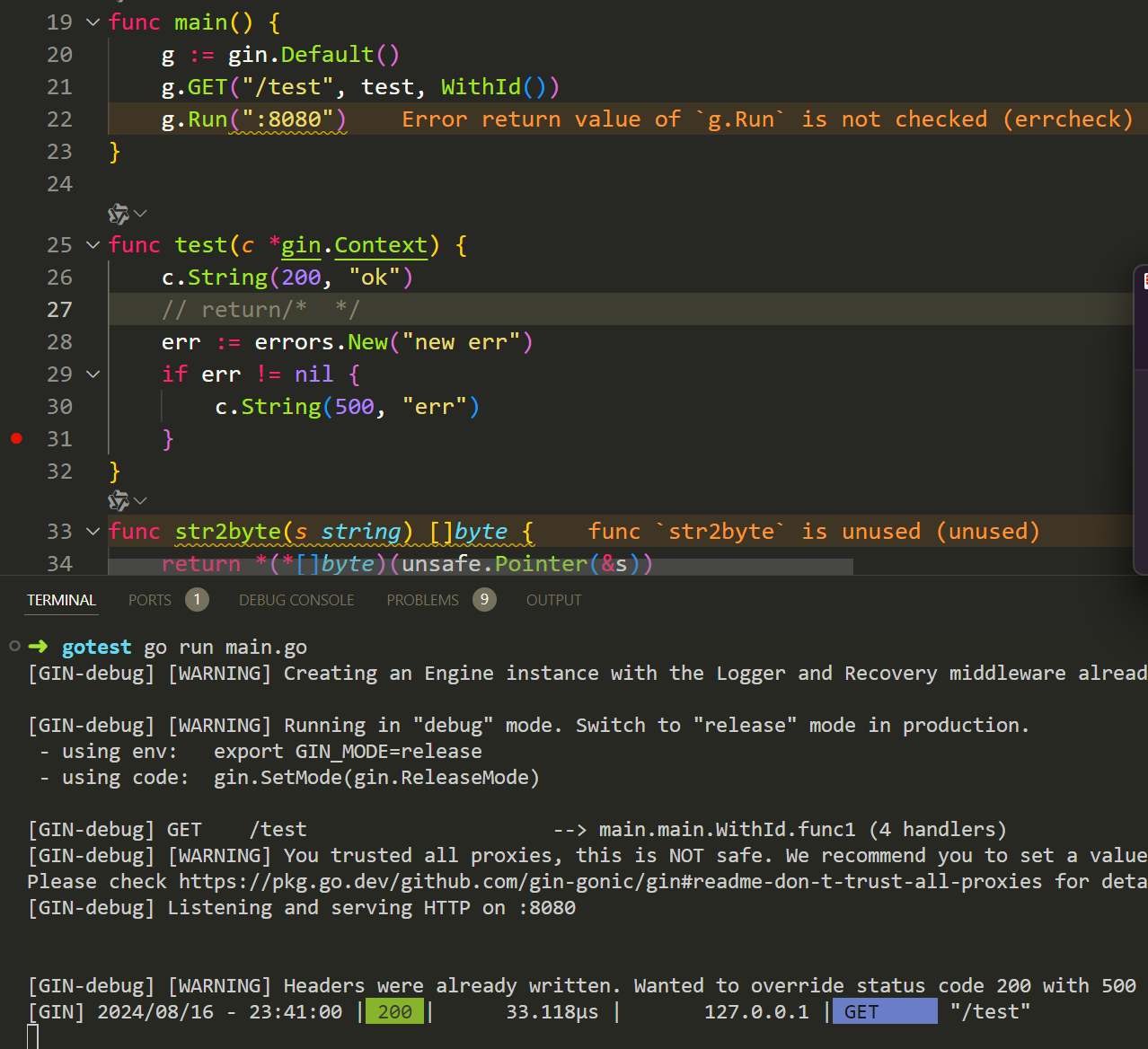Click the g.Run(":8080") call on line 22
This screenshot has width=1148, height=1049.
[x=254, y=119]
